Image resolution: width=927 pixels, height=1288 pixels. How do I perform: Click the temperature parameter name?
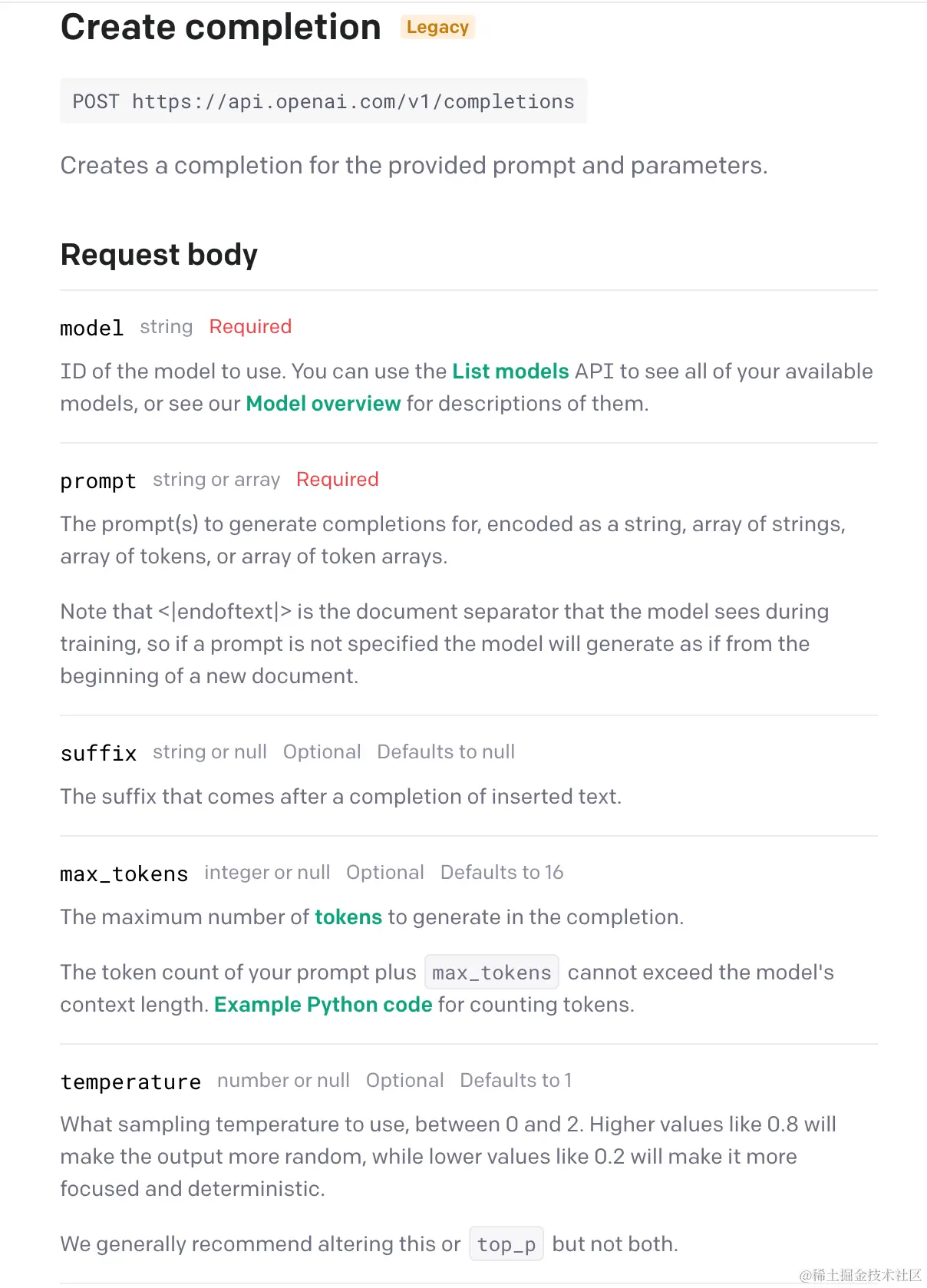[130, 1082]
